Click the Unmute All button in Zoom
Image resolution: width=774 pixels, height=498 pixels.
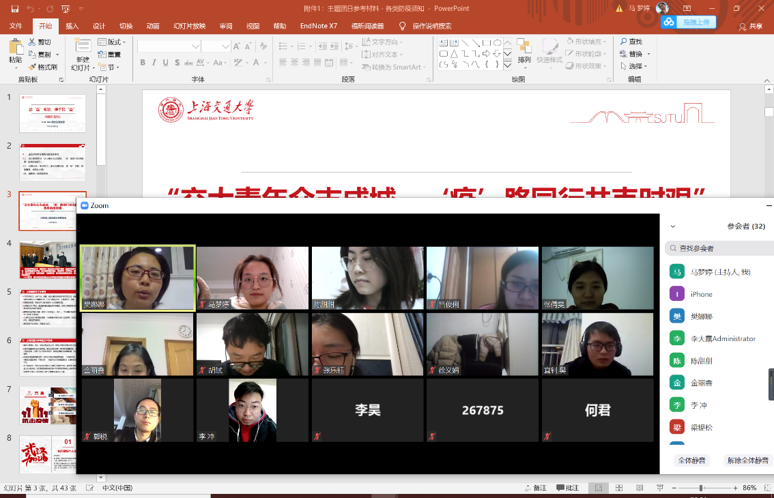point(747,460)
